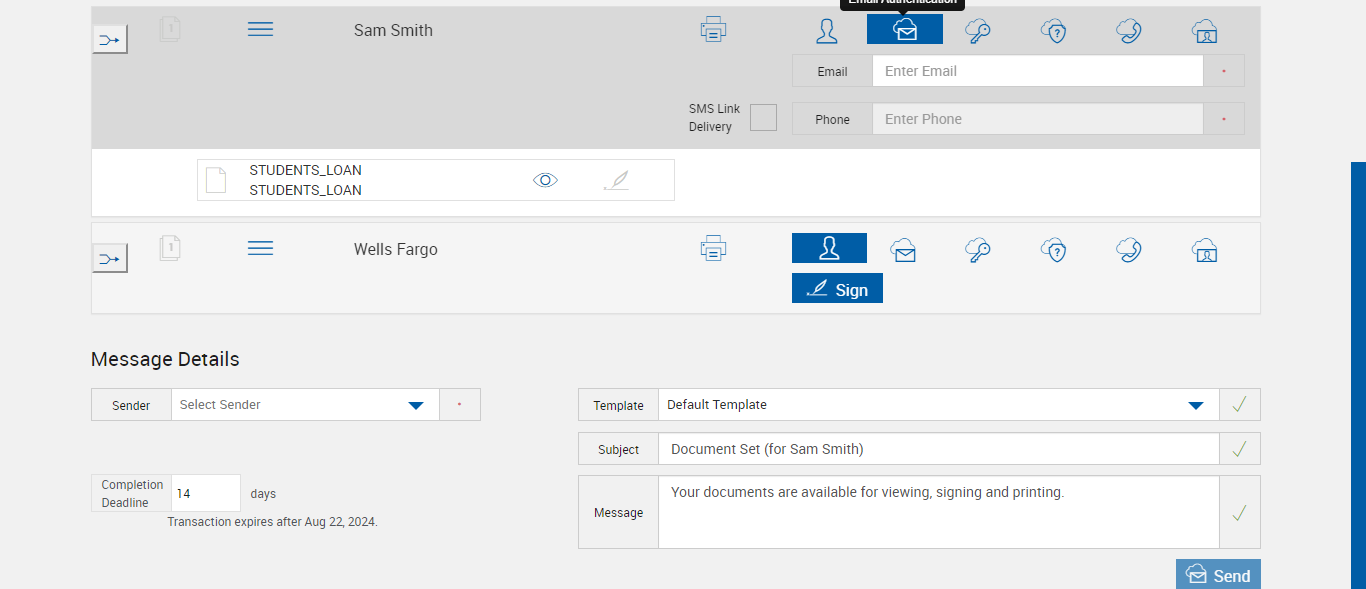
Task: Select security question authentication for Wells Fargo
Action: pyautogui.click(x=1053, y=250)
